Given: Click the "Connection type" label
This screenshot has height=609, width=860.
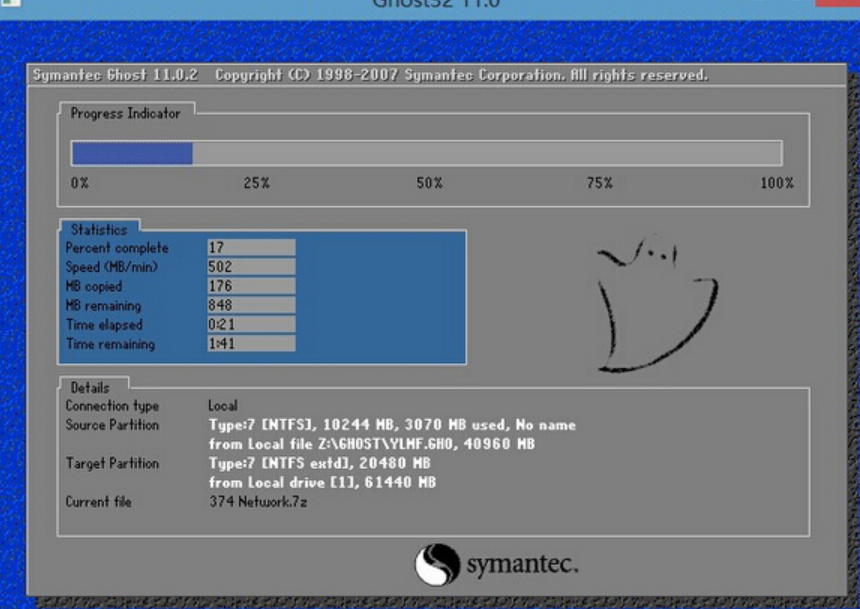Looking at the screenshot, I should coord(112,406).
